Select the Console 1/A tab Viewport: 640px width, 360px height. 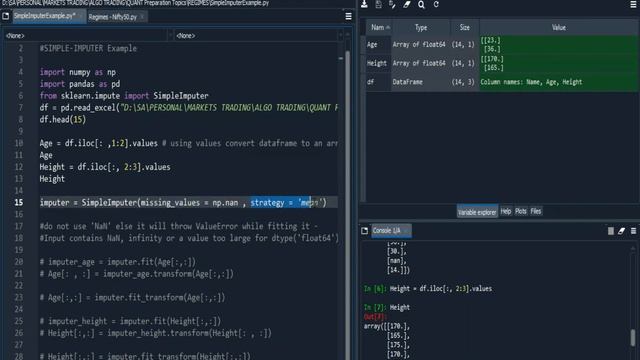click(391, 231)
